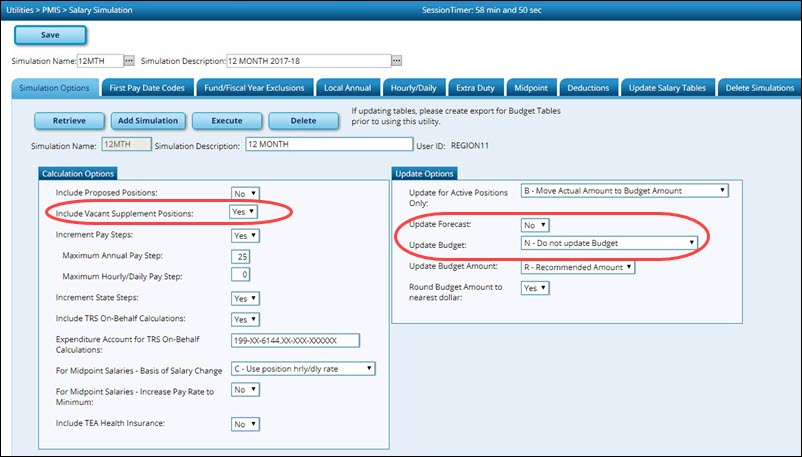
Task: Expand Include Proposed Positions dropdown
Action: pos(245,193)
